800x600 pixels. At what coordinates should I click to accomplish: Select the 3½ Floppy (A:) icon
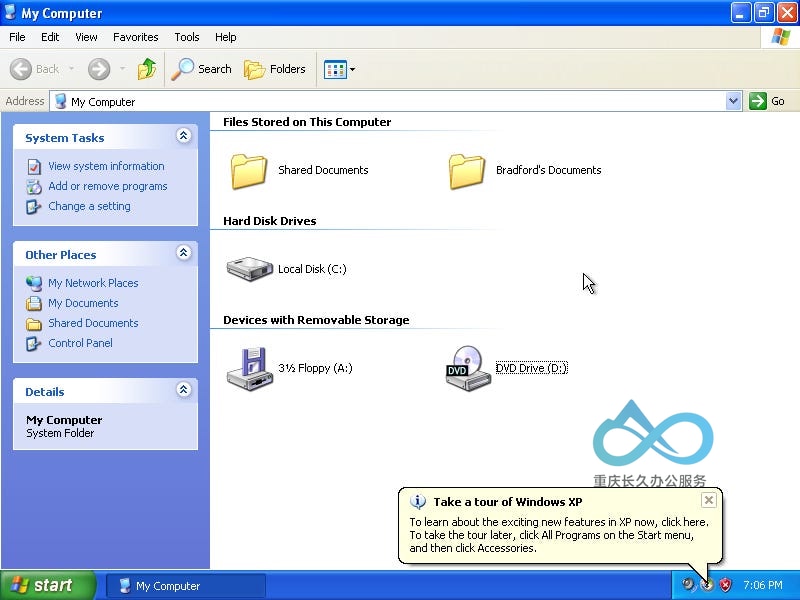pos(249,369)
